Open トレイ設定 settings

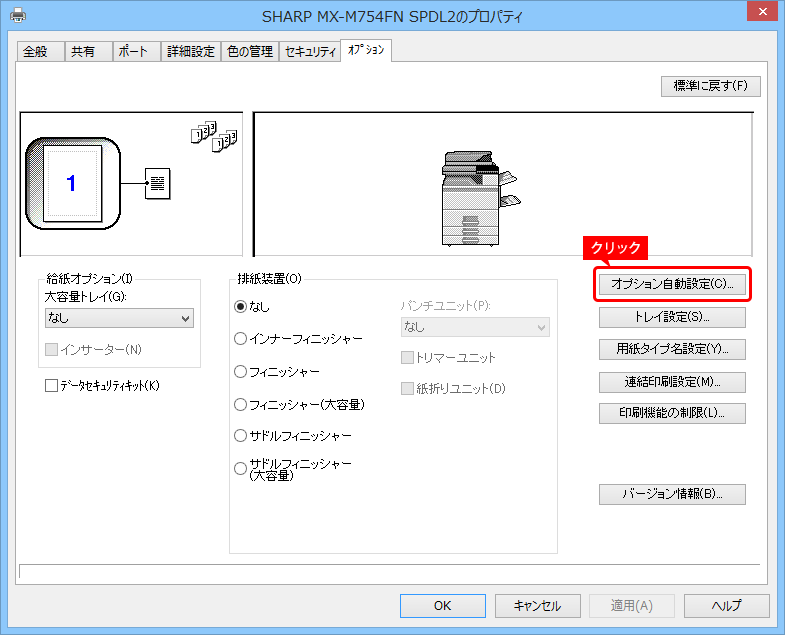click(x=671, y=317)
